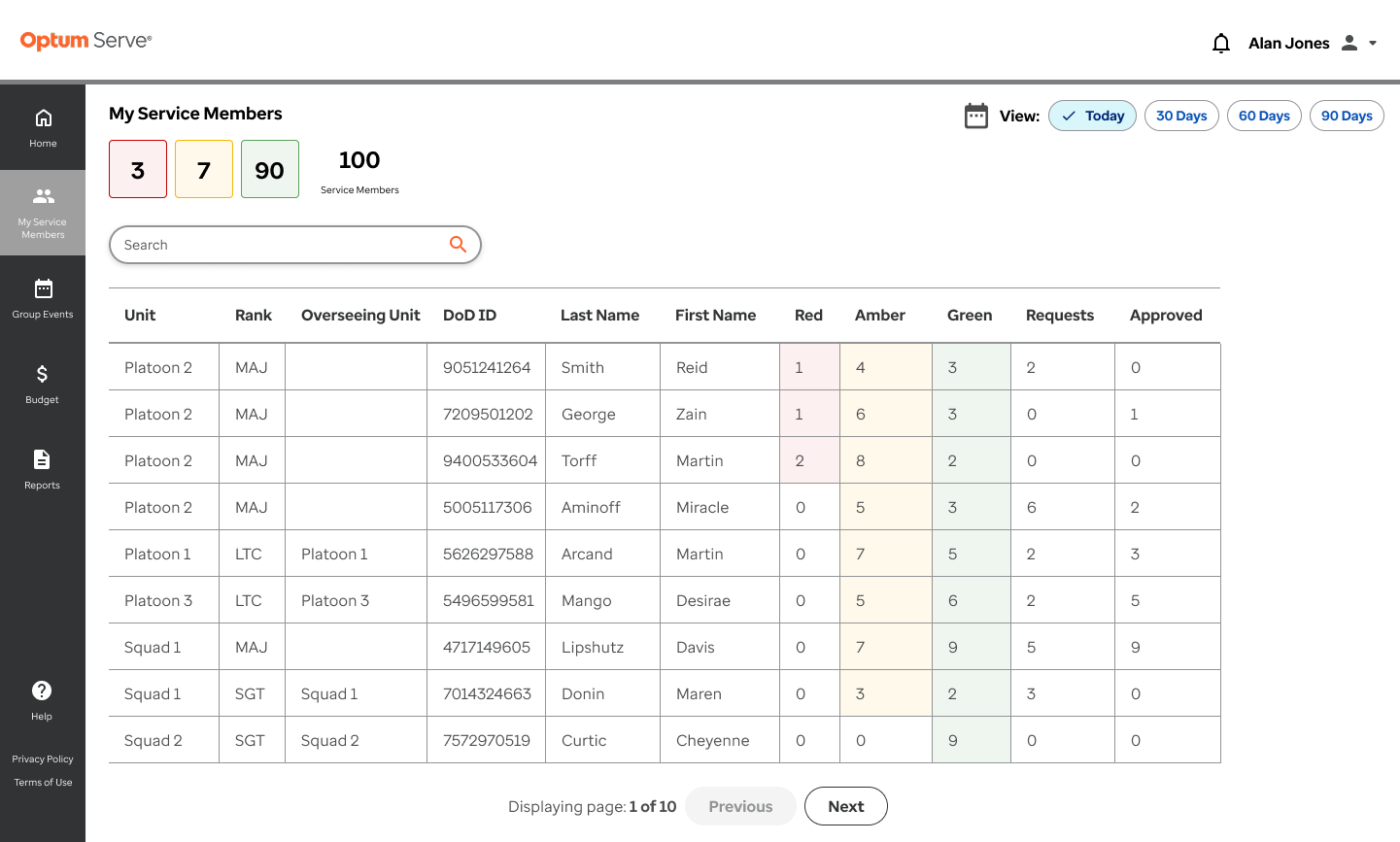The height and width of the screenshot is (842, 1400).
Task: Click the calendar icon beside View
Action: (x=976, y=116)
